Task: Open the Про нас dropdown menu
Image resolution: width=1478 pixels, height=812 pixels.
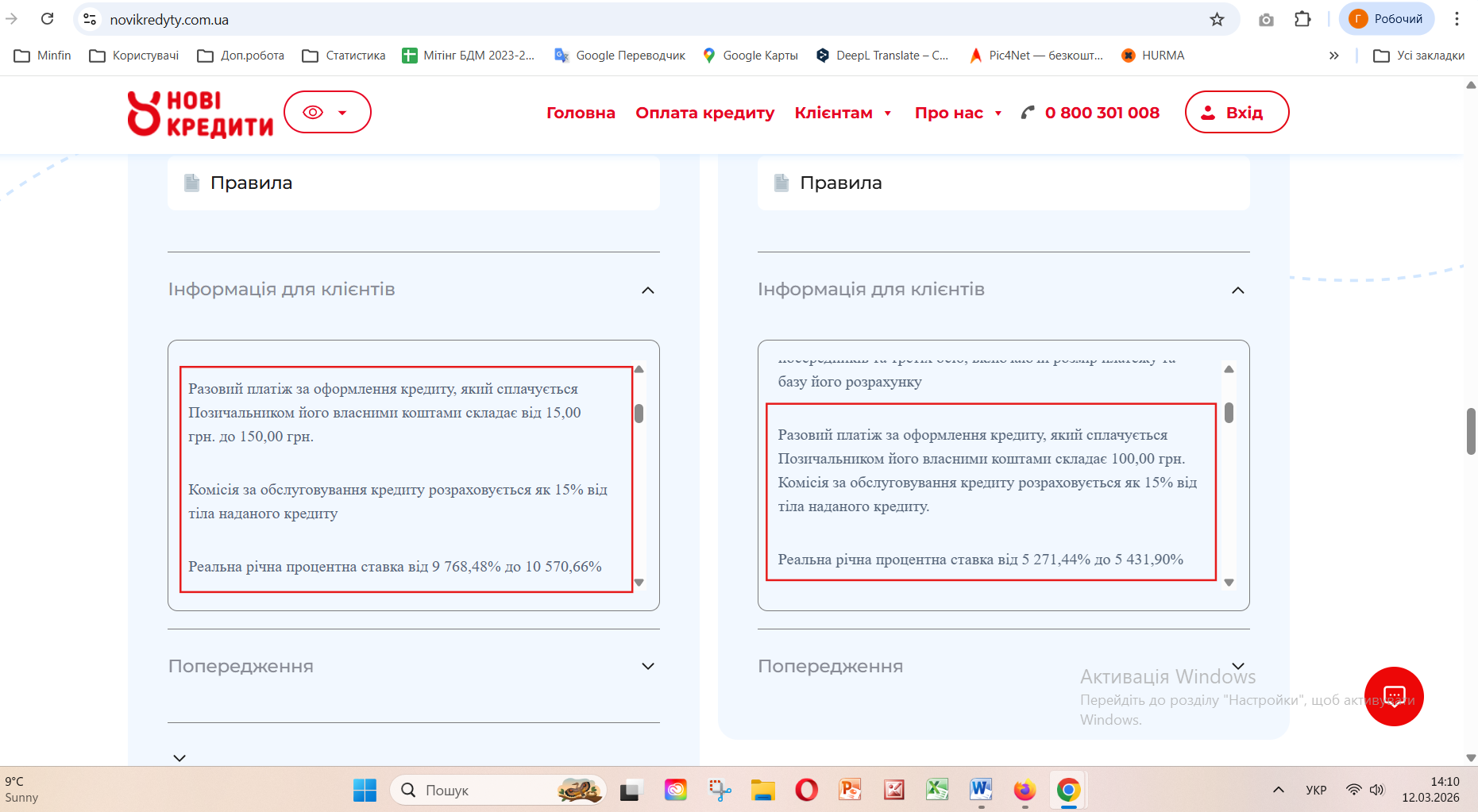Action: pos(959,113)
